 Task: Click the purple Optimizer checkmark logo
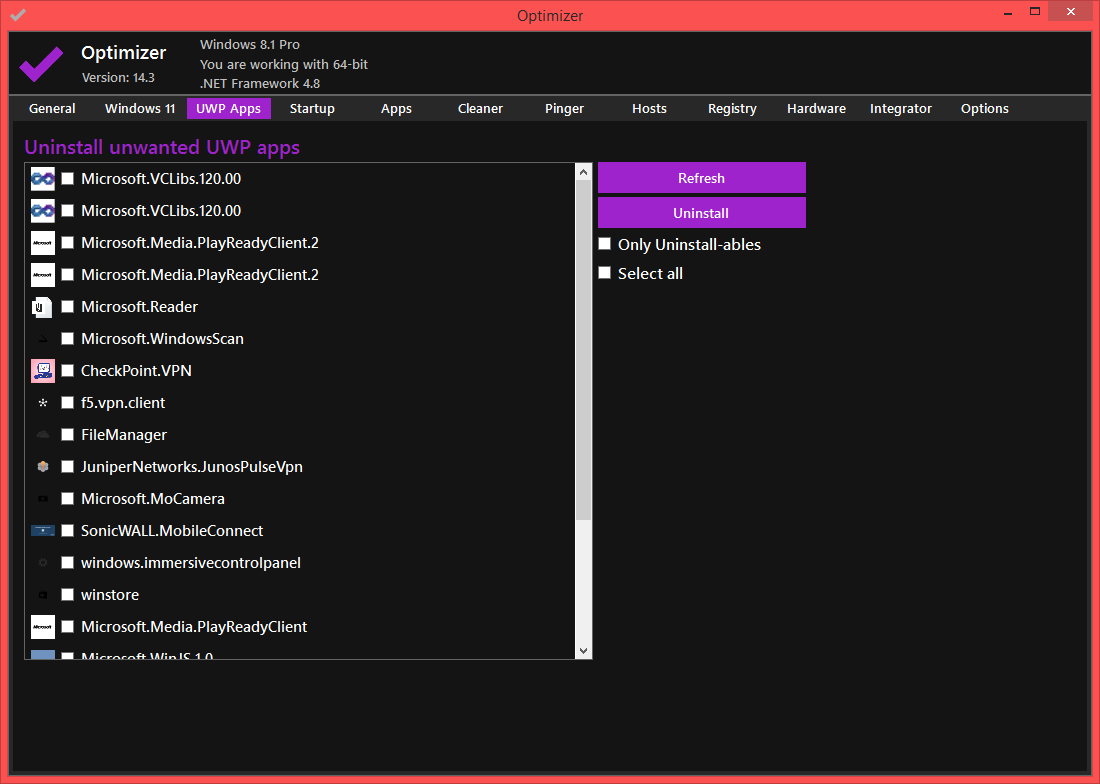(41, 65)
